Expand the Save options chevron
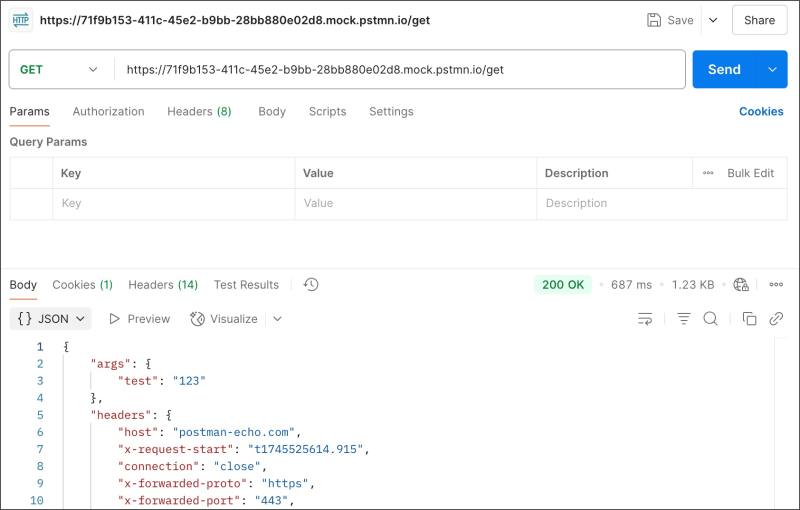 pos(713,20)
